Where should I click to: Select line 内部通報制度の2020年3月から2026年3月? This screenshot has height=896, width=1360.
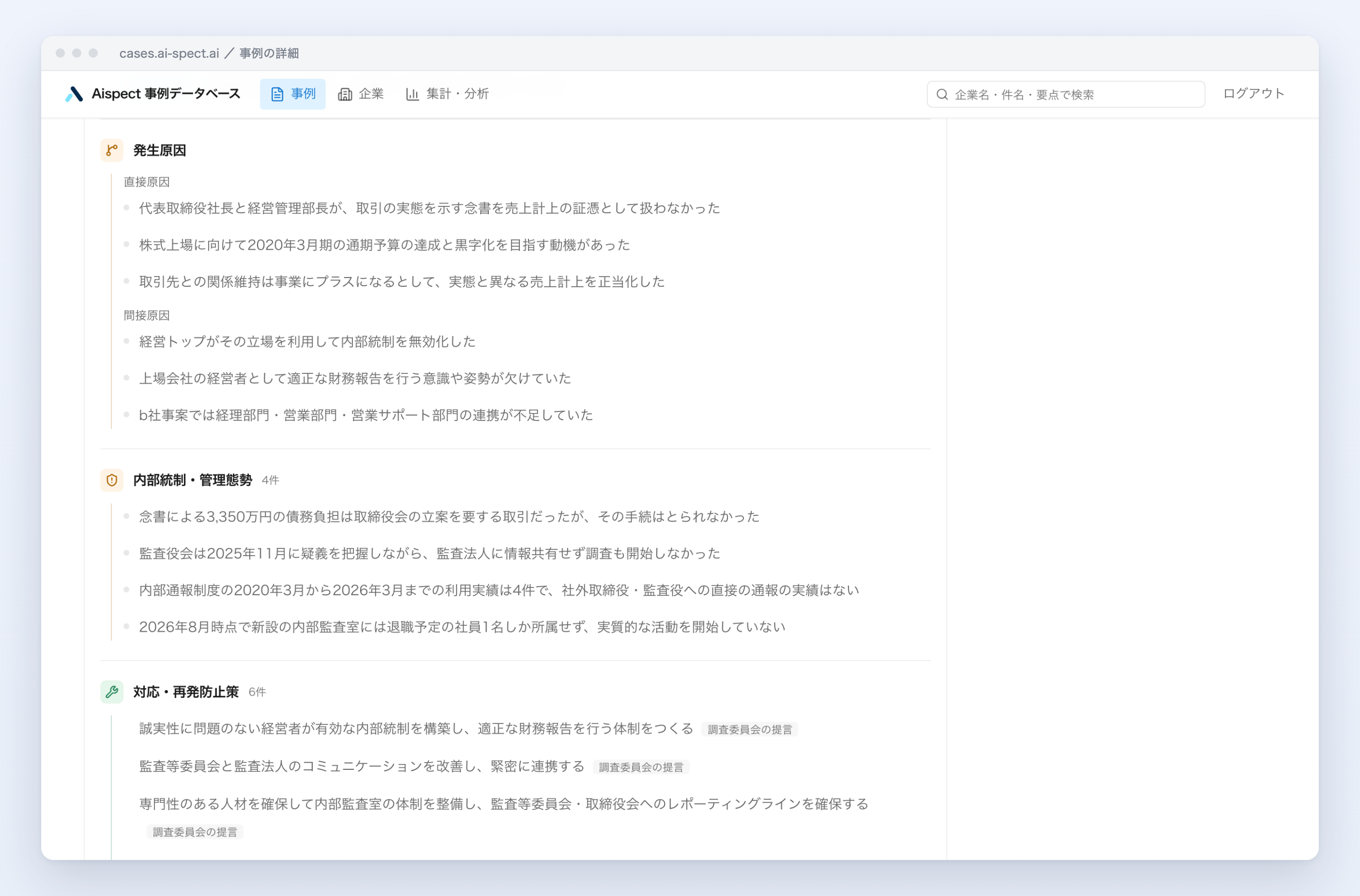click(x=499, y=590)
